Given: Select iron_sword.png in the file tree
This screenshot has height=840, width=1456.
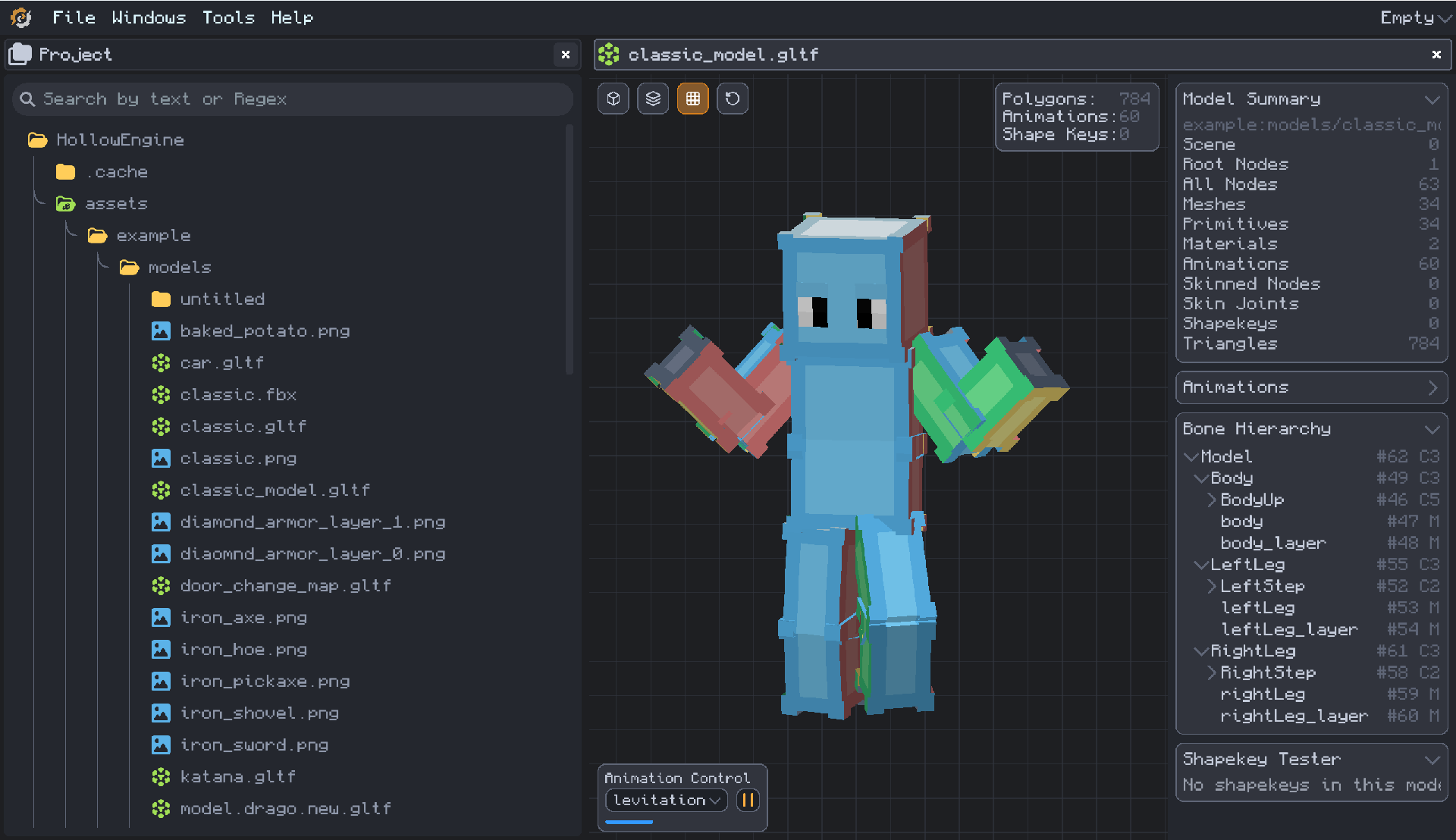Looking at the screenshot, I should click(254, 745).
